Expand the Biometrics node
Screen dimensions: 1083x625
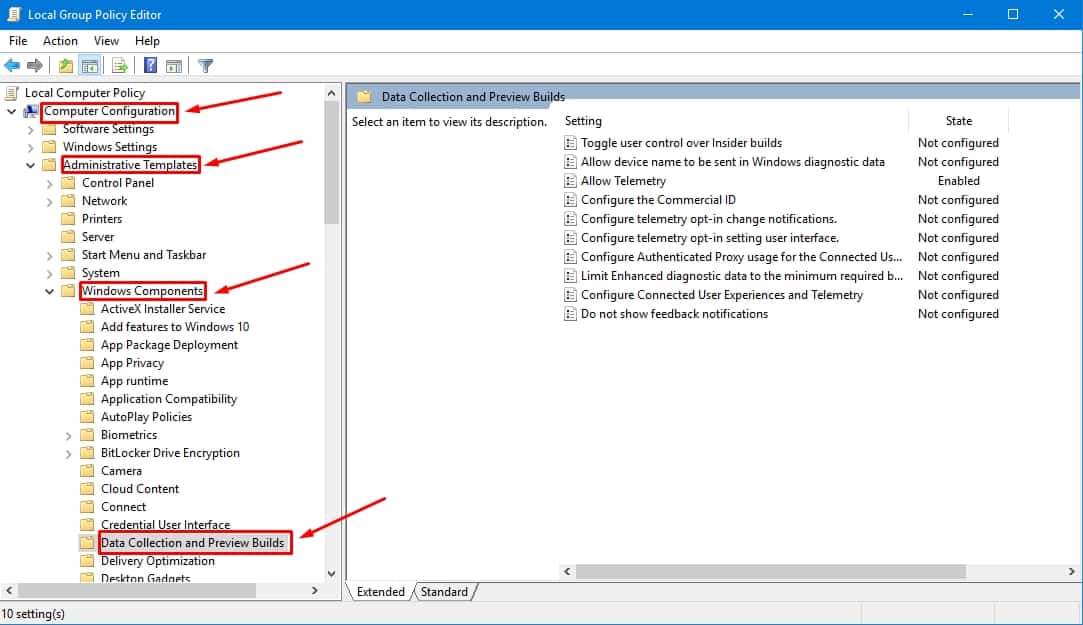(68, 436)
